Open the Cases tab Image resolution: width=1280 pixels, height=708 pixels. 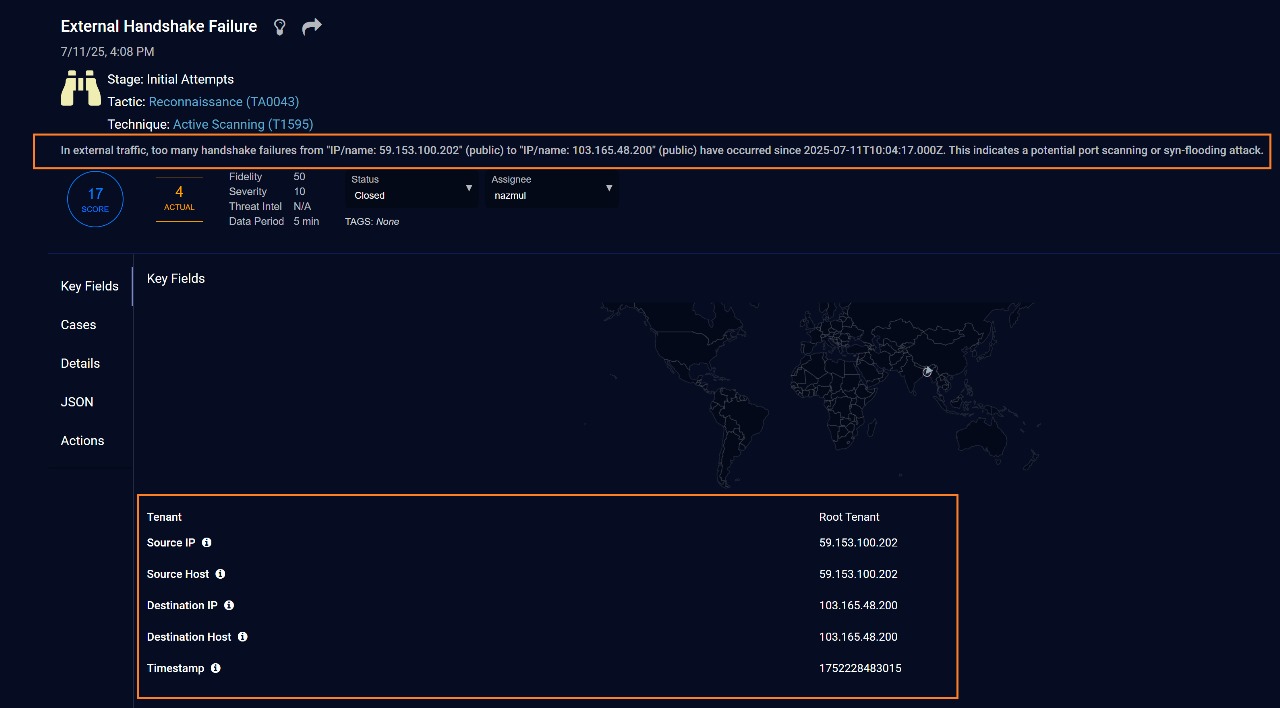[x=78, y=325]
